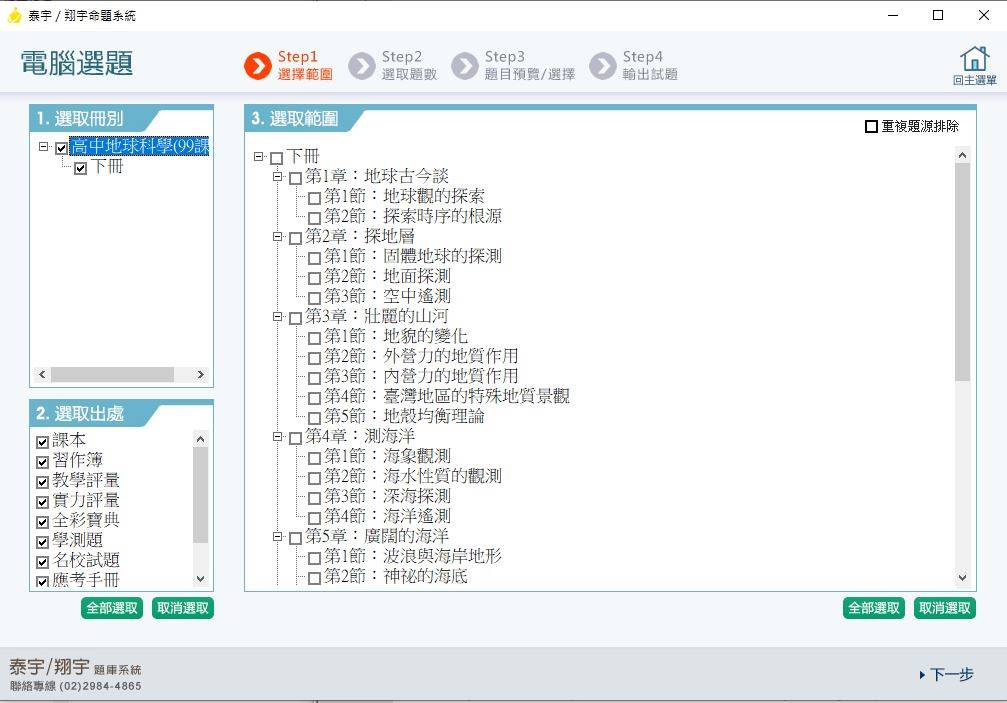The height and width of the screenshot is (703, 1007).
Task: Check 第4節：臺灣地區的特殊地質景觀 checkbox
Action: coord(314,398)
